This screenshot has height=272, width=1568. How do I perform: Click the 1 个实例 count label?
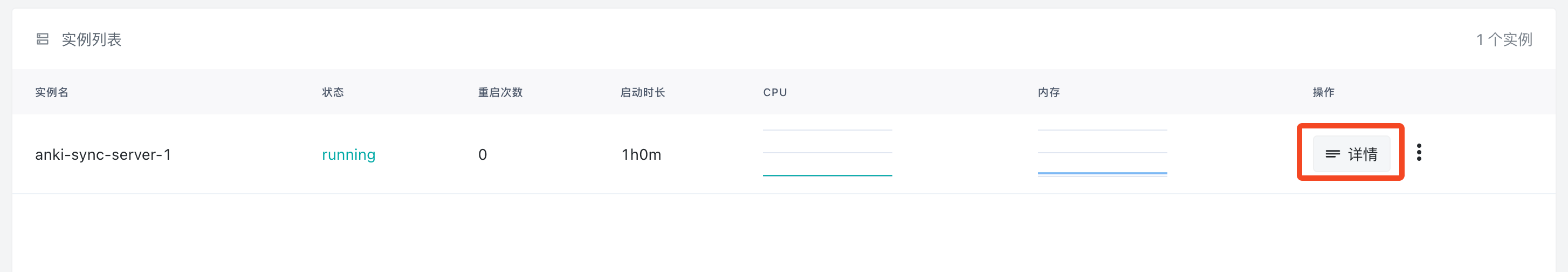[1503, 39]
